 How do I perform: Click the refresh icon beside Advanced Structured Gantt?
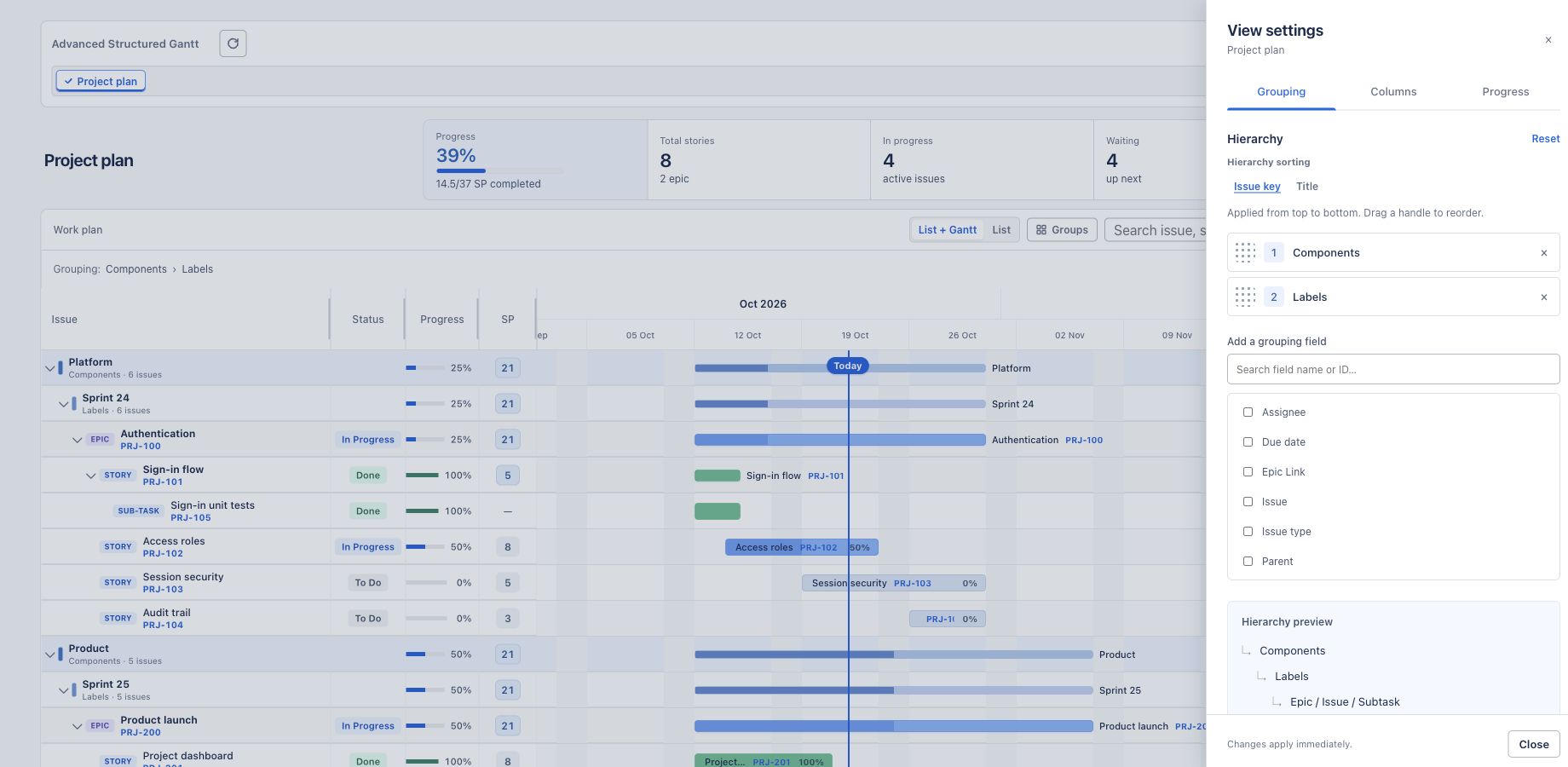click(x=233, y=43)
